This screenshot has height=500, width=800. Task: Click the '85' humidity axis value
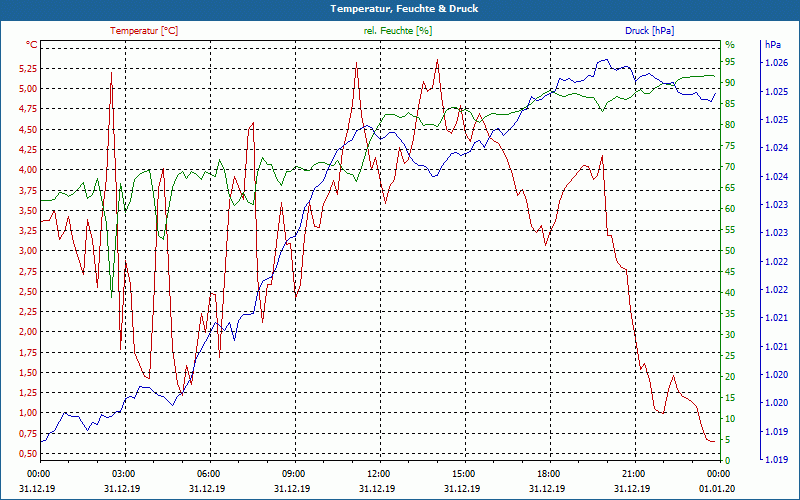(x=730, y=104)
